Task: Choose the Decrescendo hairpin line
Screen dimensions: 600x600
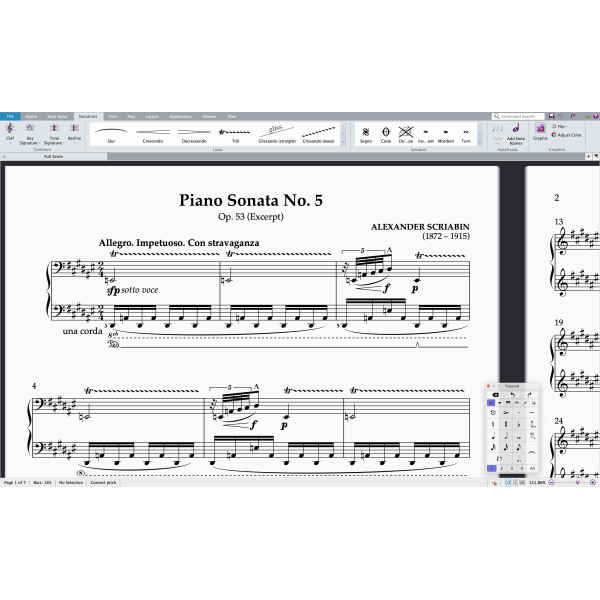Action: pos(194,135)
